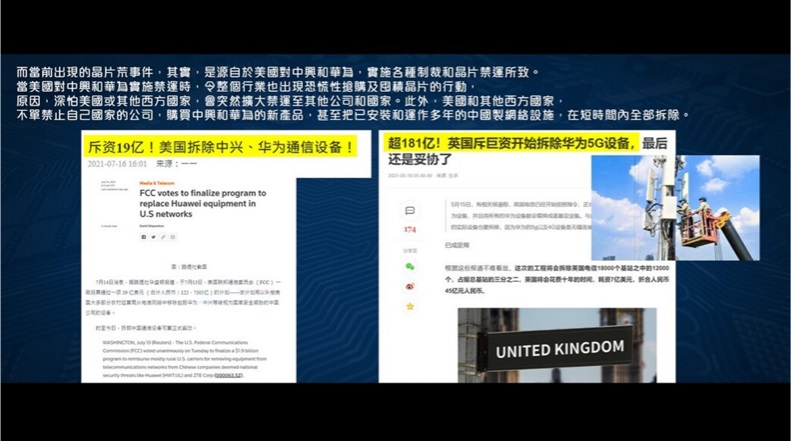Click the subtitle '还是妥协了'
The width and height of the screenshot is (791, 441).
coord(420,159)
